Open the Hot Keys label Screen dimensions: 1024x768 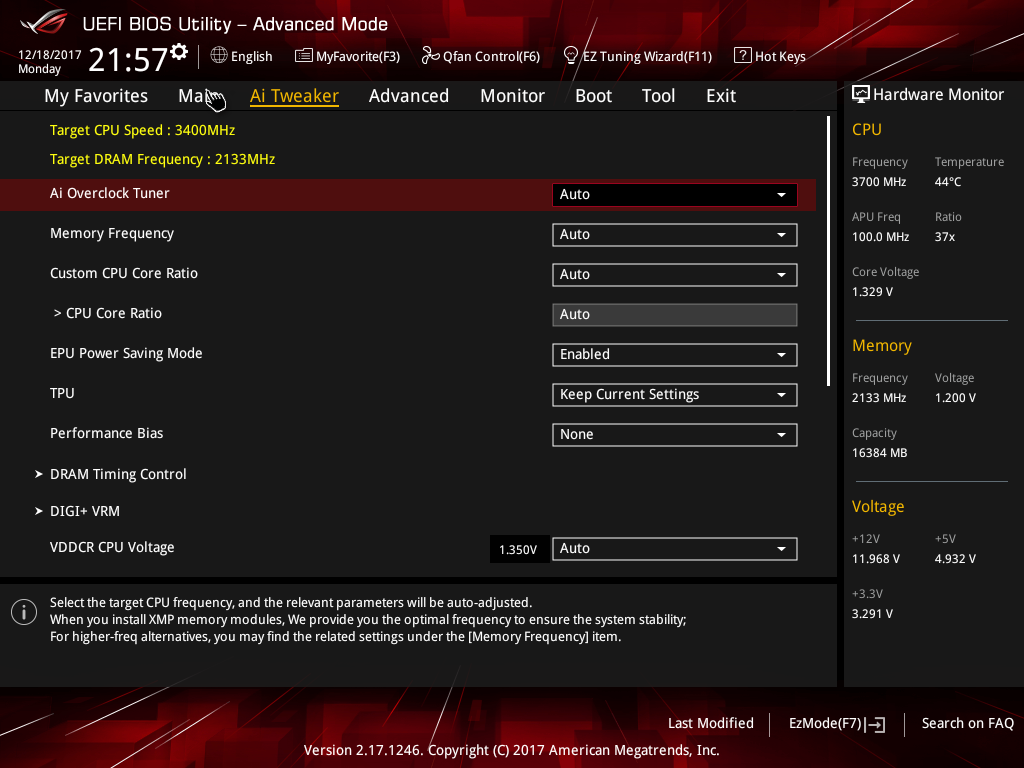click(x=780, y=57)
